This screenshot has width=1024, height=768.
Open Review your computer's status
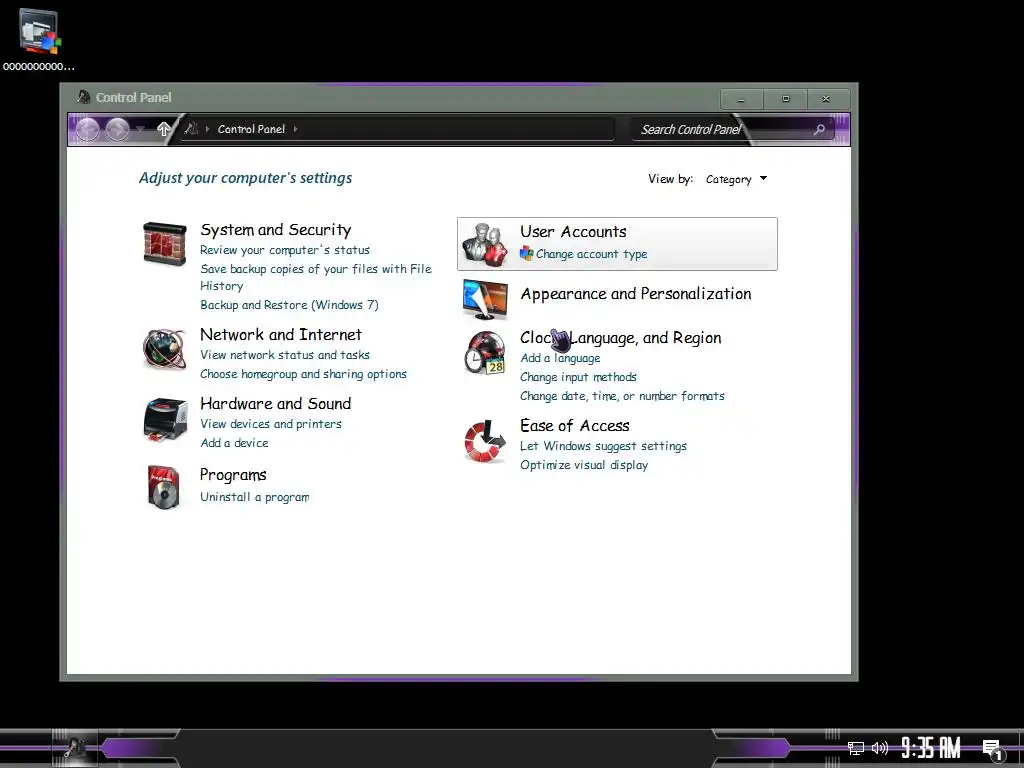click(x=285, y=250)
